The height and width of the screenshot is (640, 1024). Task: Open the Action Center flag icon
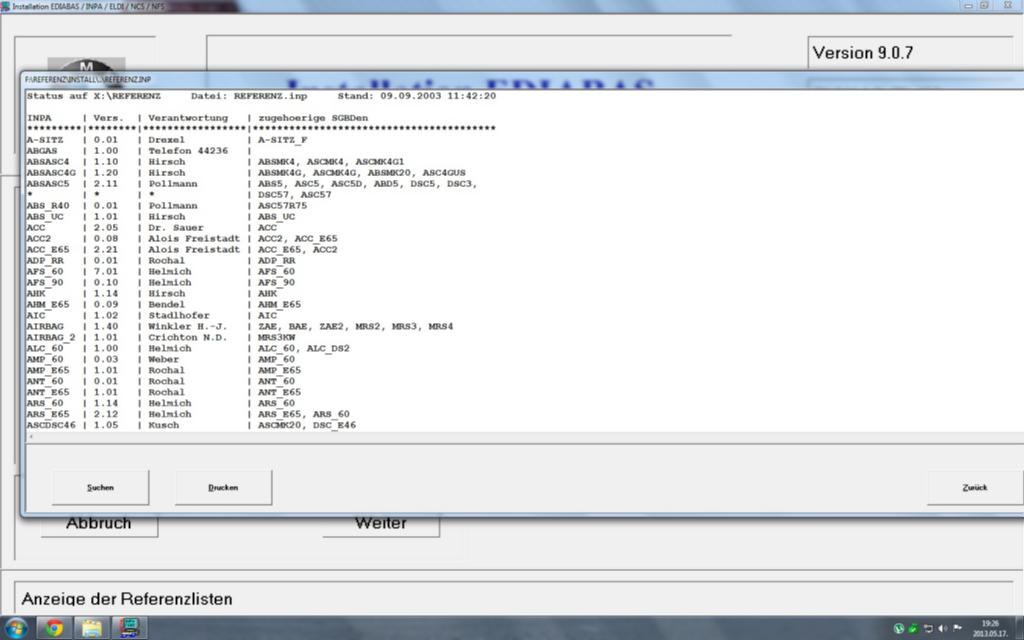(x=957, y=628)
